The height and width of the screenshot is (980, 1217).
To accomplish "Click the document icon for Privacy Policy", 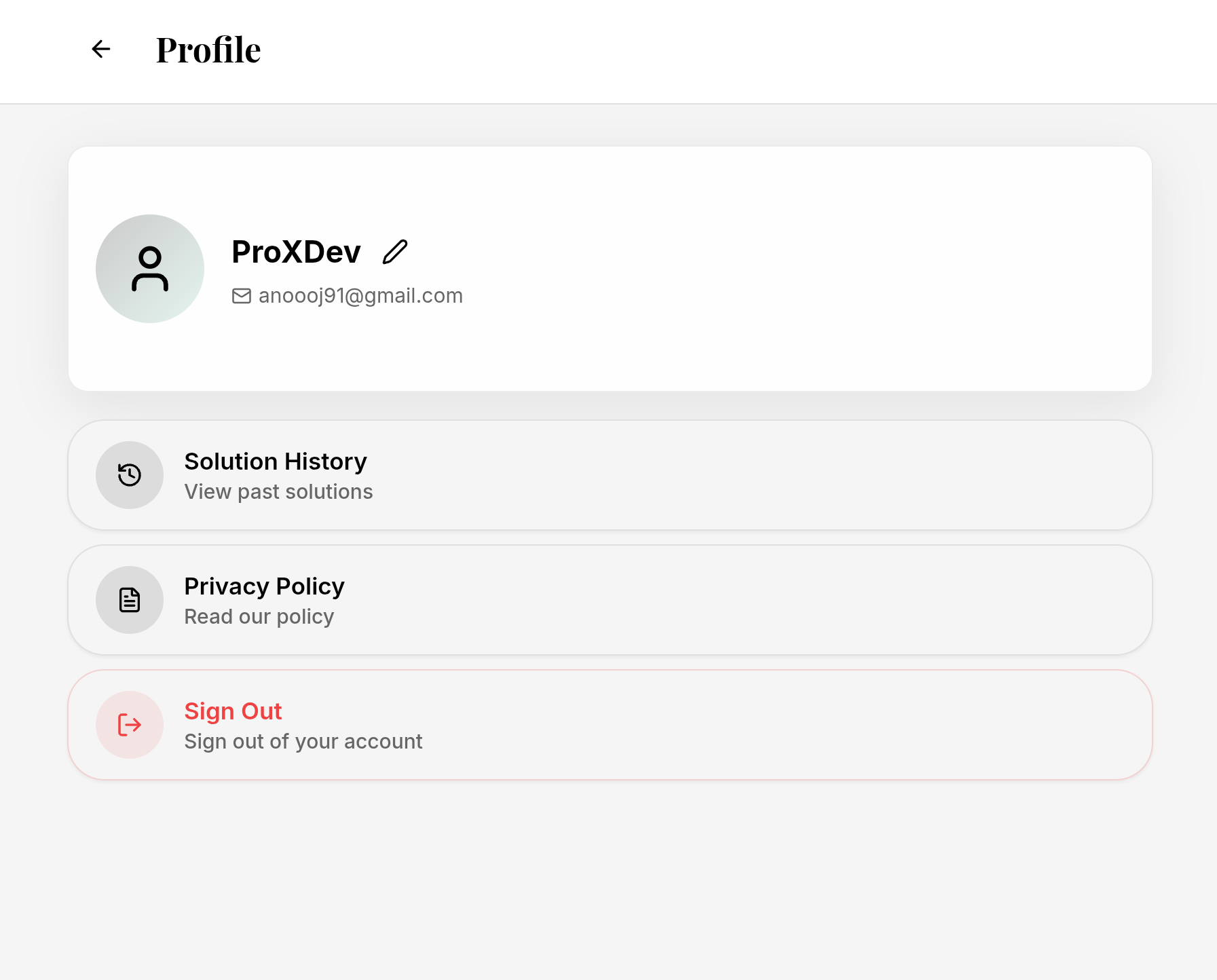I will pyautogui.click(x=130, y=600).
